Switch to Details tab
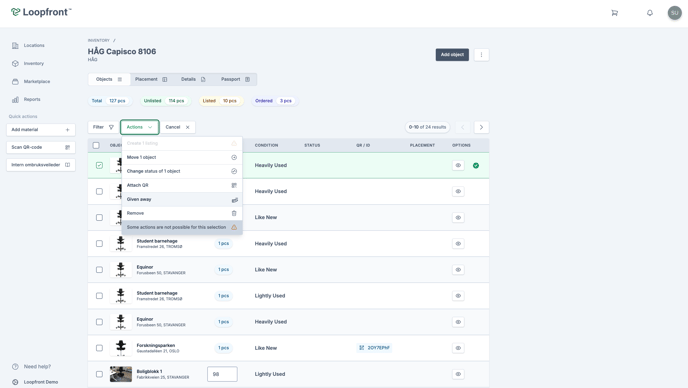Image resolution: width=688 pixels, height=388 pixels. click(x=193, y=79)
